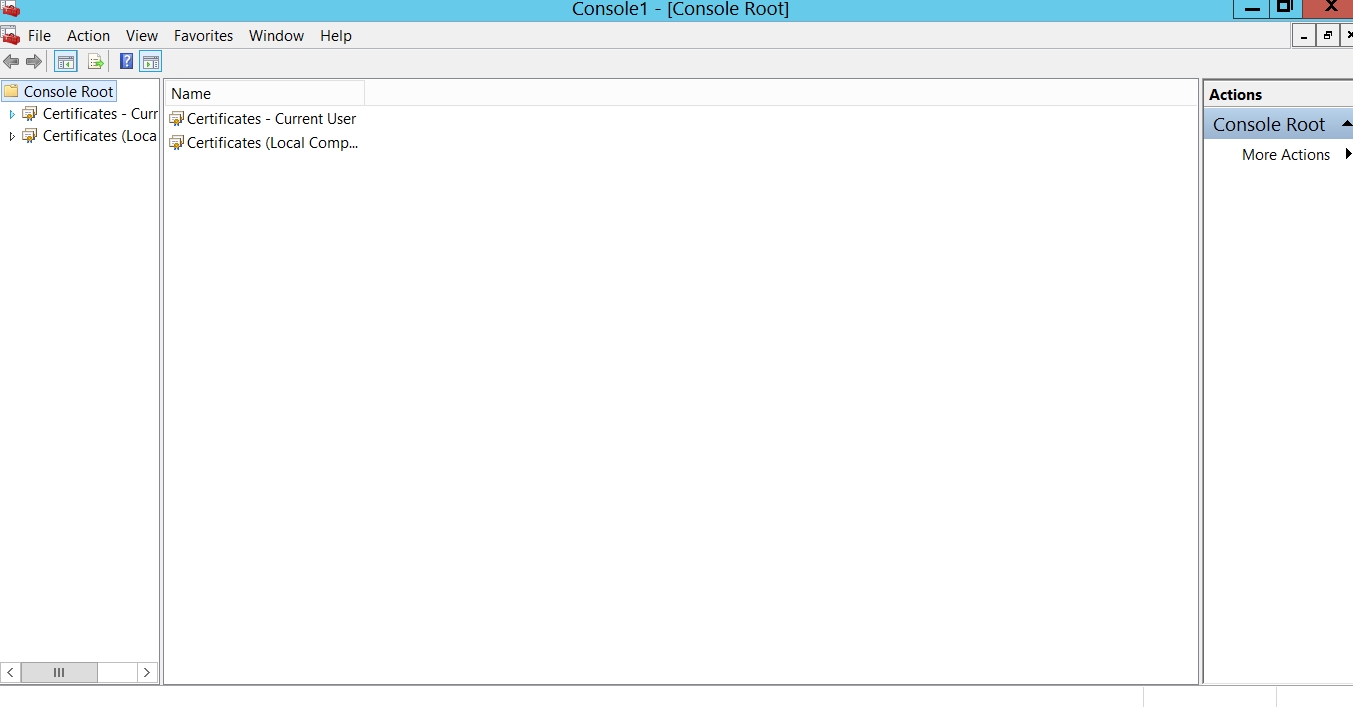Select Certificates (Local Computer) list item
The height and width of the screenshot is (707, 1353).
(272, 143)
